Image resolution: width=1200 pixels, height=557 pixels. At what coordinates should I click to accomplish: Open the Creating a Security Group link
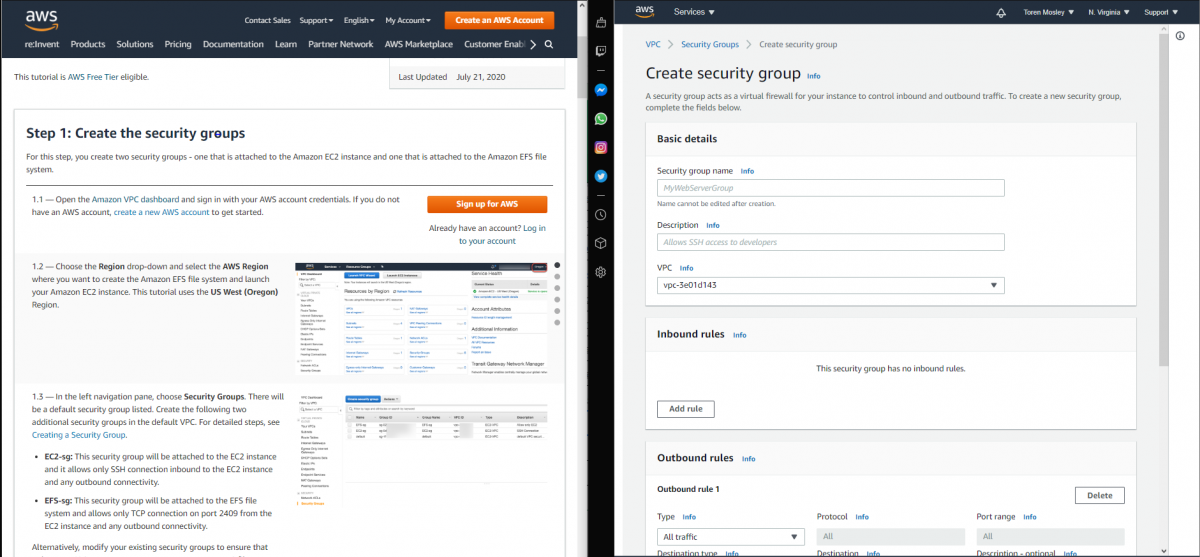point(79,435)
